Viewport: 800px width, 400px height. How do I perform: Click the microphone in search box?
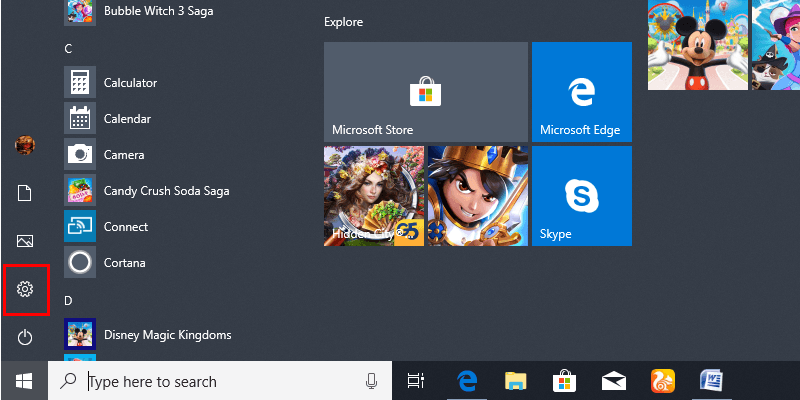tap(372, 381)
